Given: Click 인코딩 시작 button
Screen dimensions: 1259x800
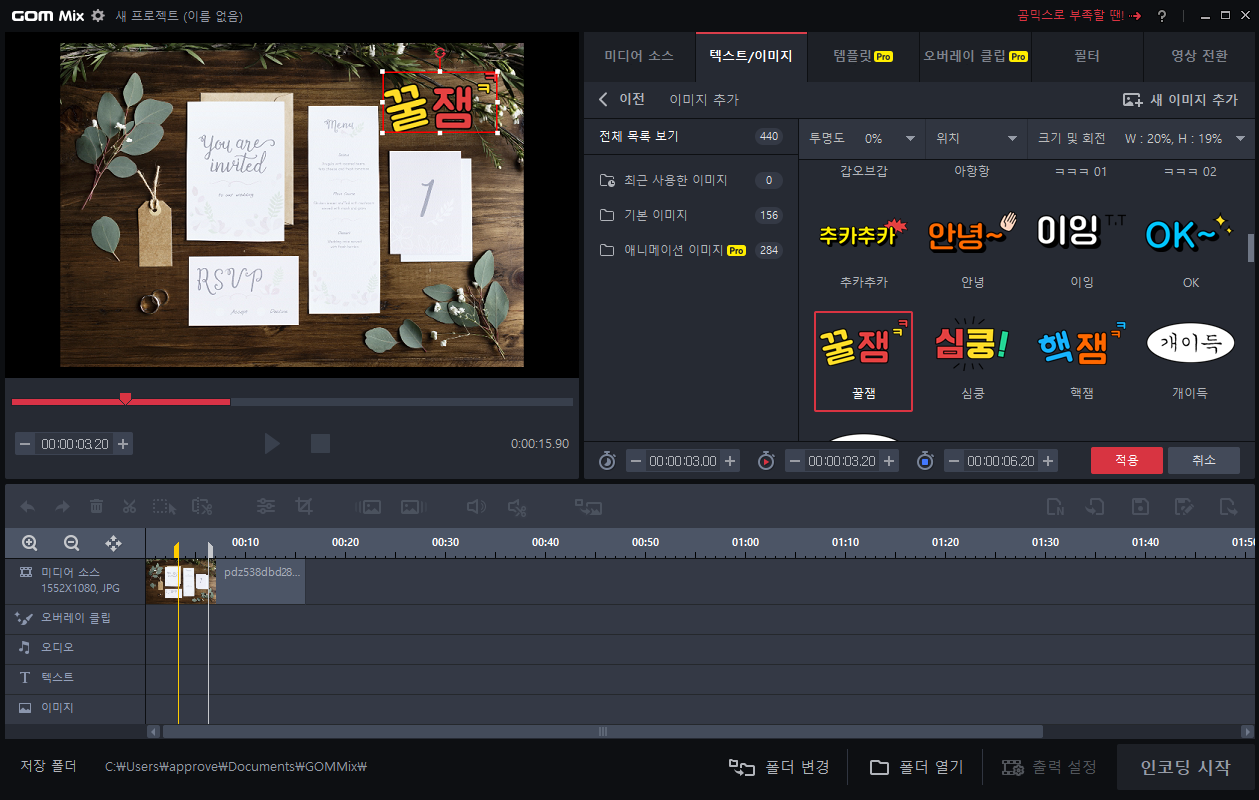Looking at the screenshot, I should (1185, 767).
